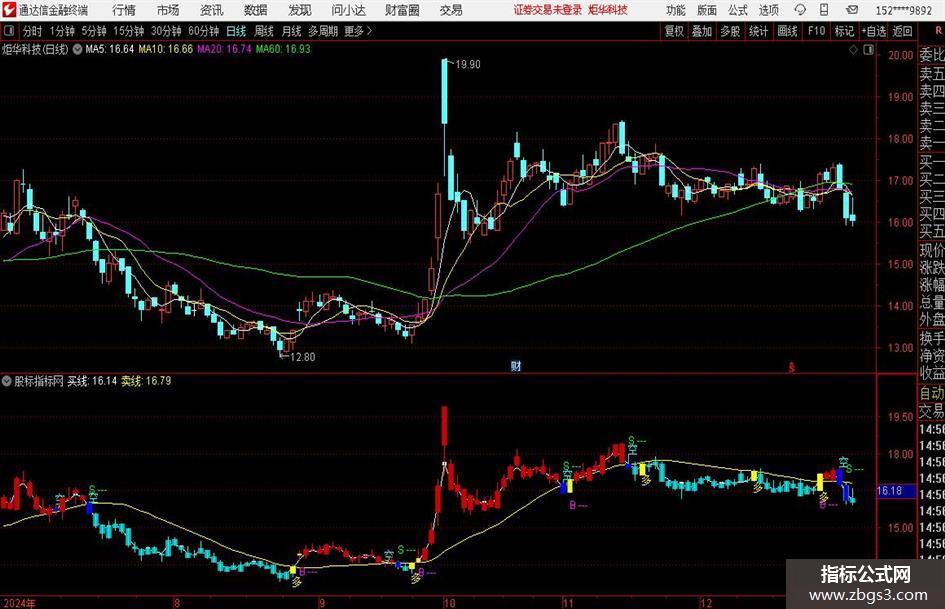Viewport: 945px width, 609px height.
Task: Open the 版面 menu
Action: point(707,10)
